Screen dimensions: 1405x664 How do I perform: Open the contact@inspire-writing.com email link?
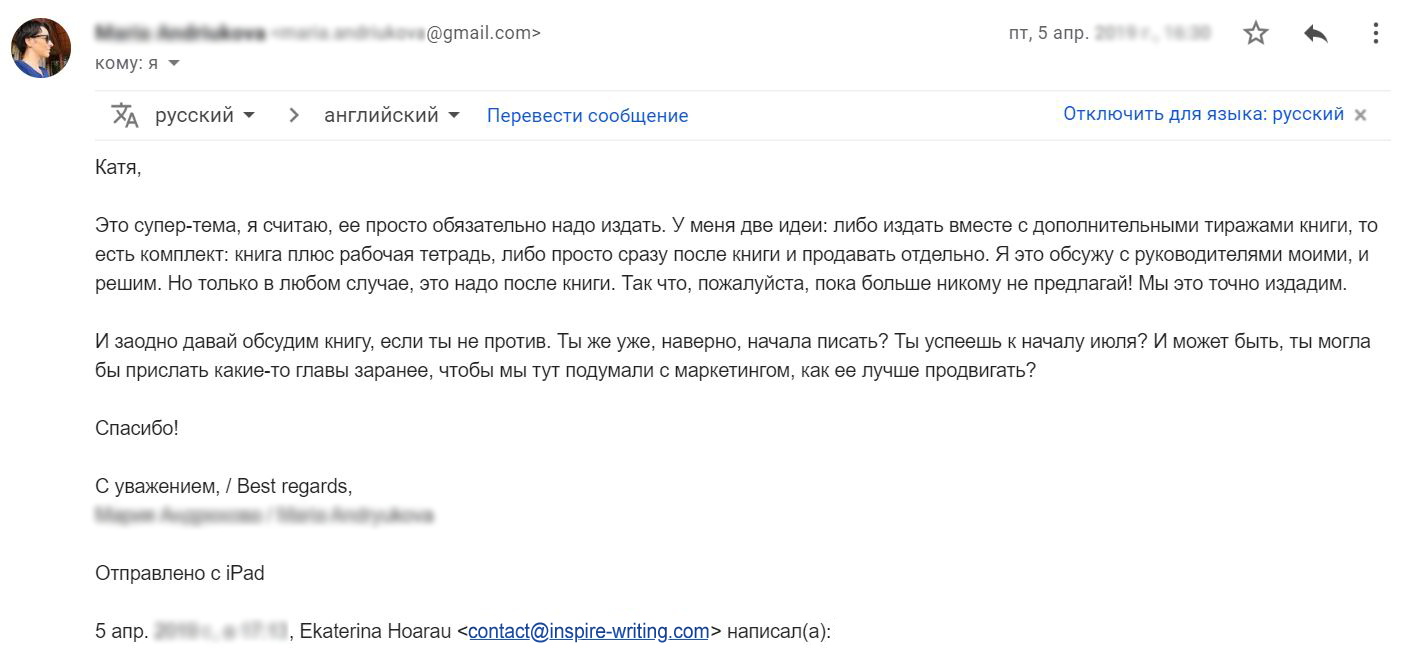click(x=588, y=631)
